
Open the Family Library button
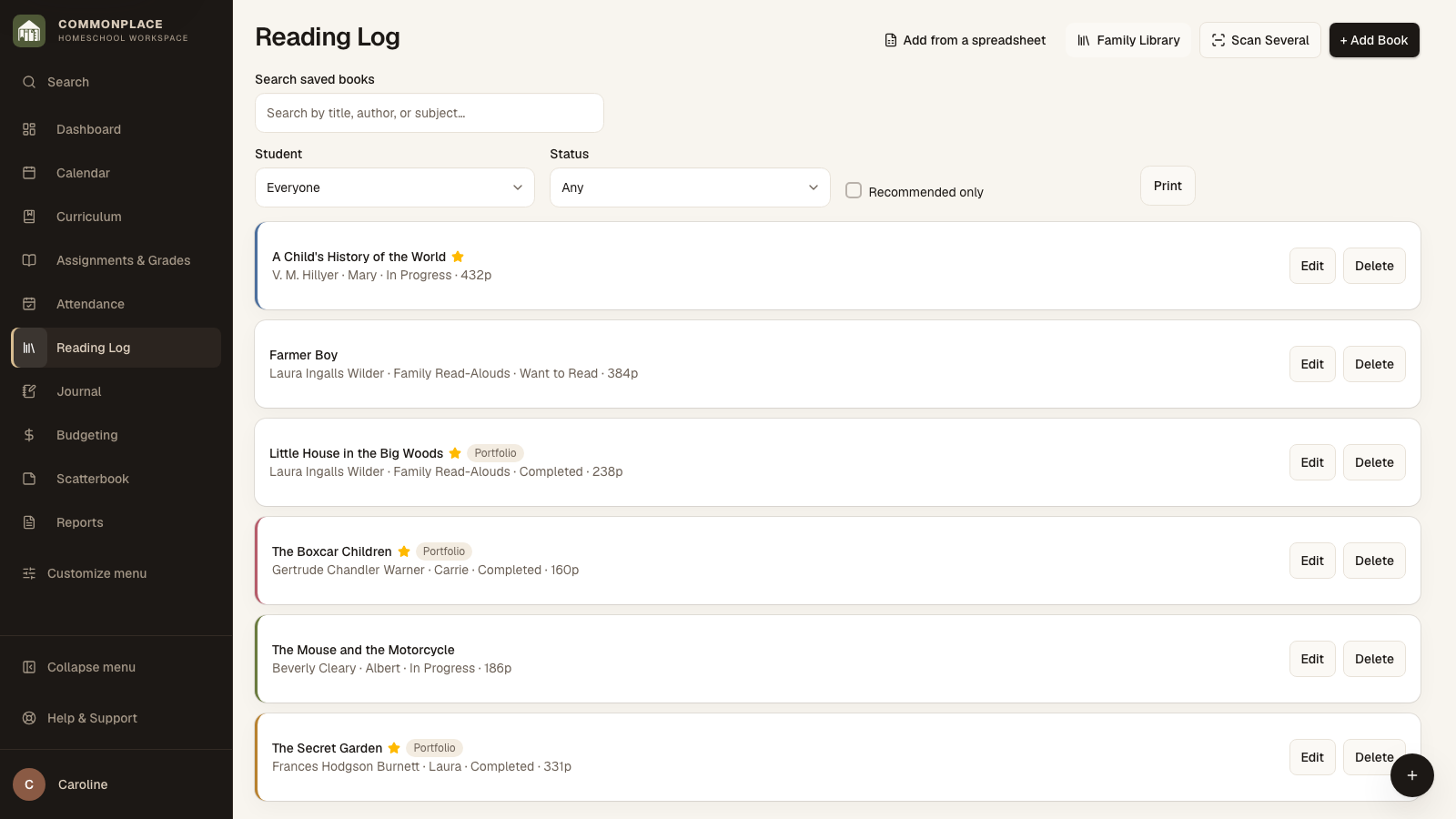1128,40
